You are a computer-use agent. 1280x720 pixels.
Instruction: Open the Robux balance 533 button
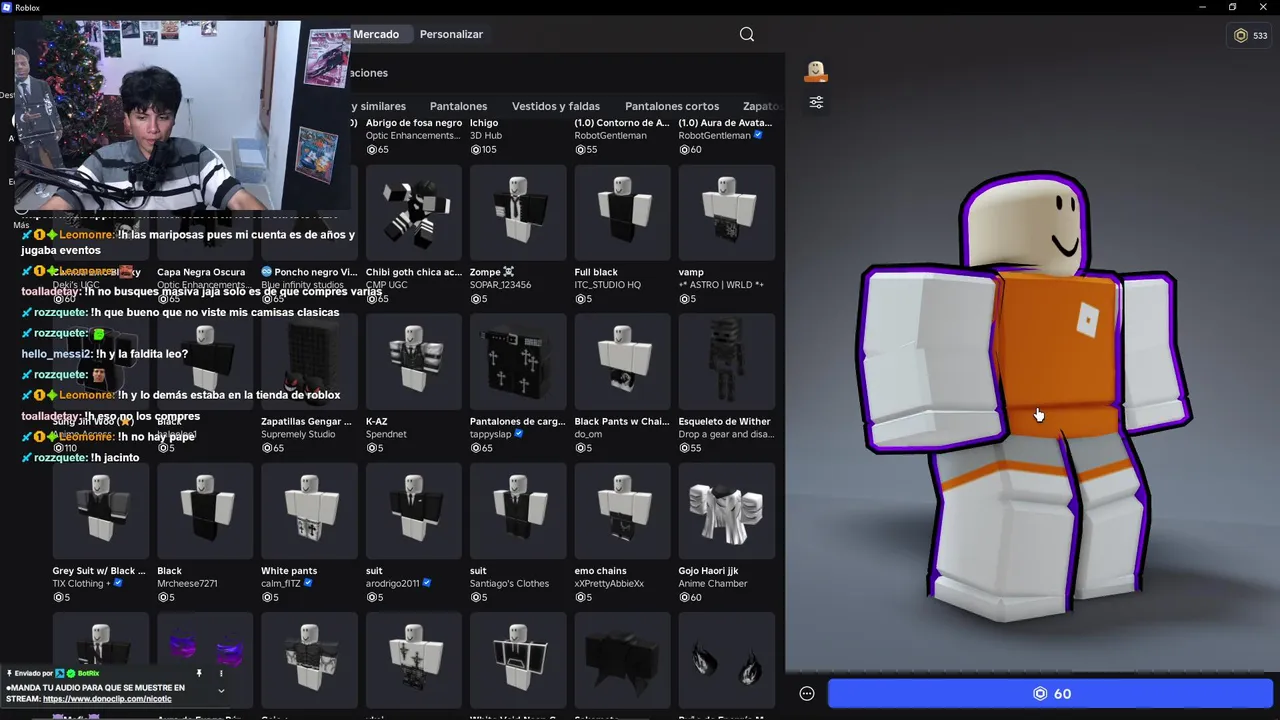[x=1251, y=35]
